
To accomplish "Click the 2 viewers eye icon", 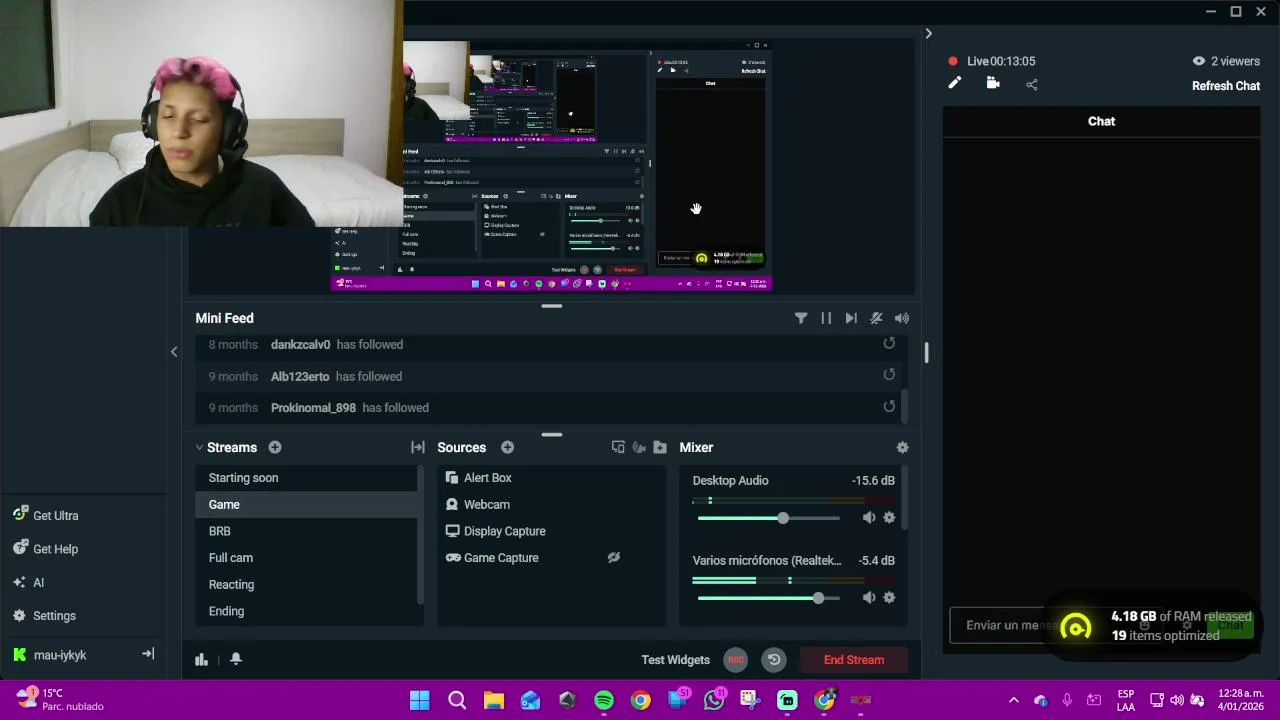I will tap(1198, 61).
